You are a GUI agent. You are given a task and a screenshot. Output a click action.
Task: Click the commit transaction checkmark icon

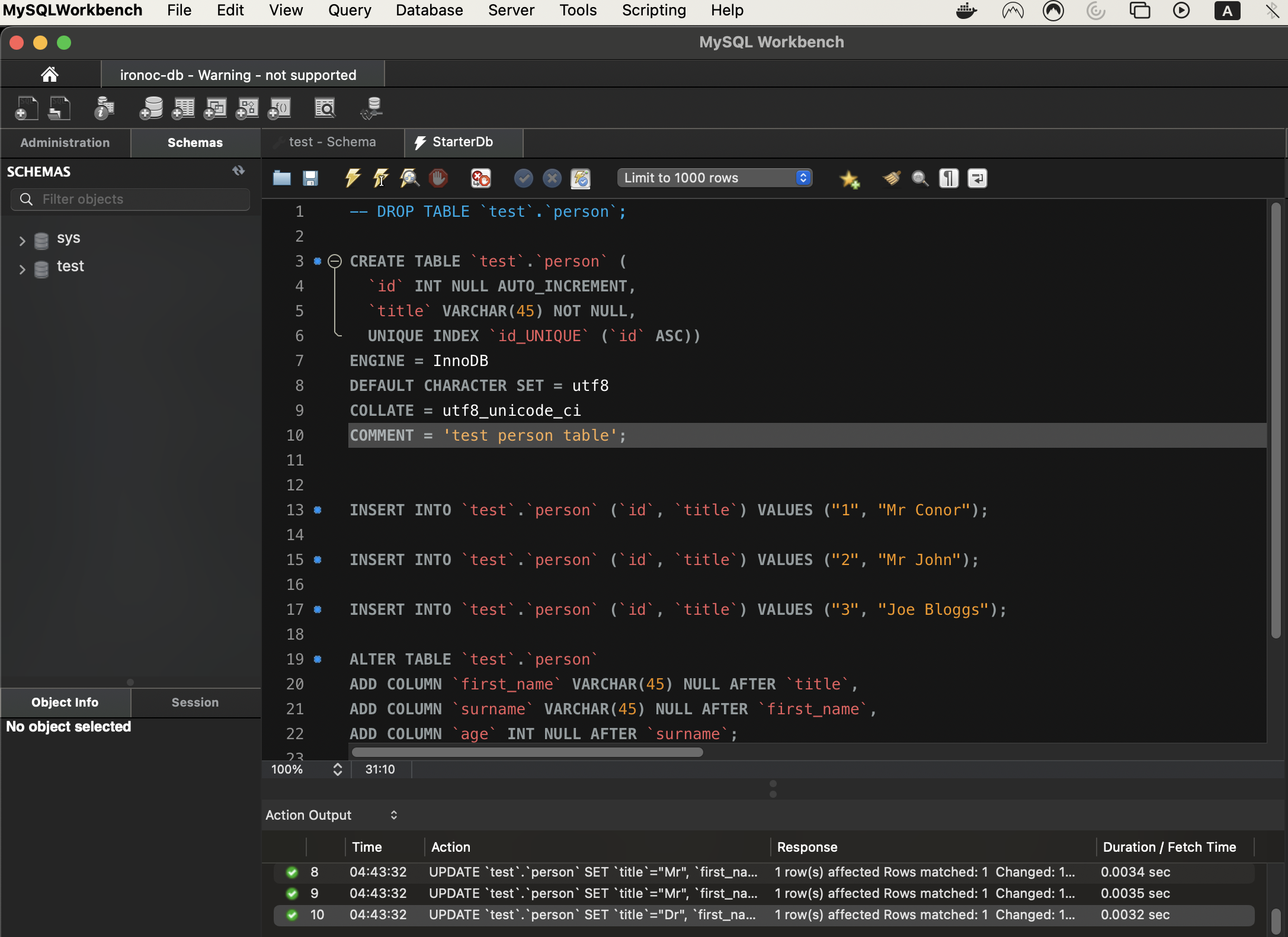[523, 178]
